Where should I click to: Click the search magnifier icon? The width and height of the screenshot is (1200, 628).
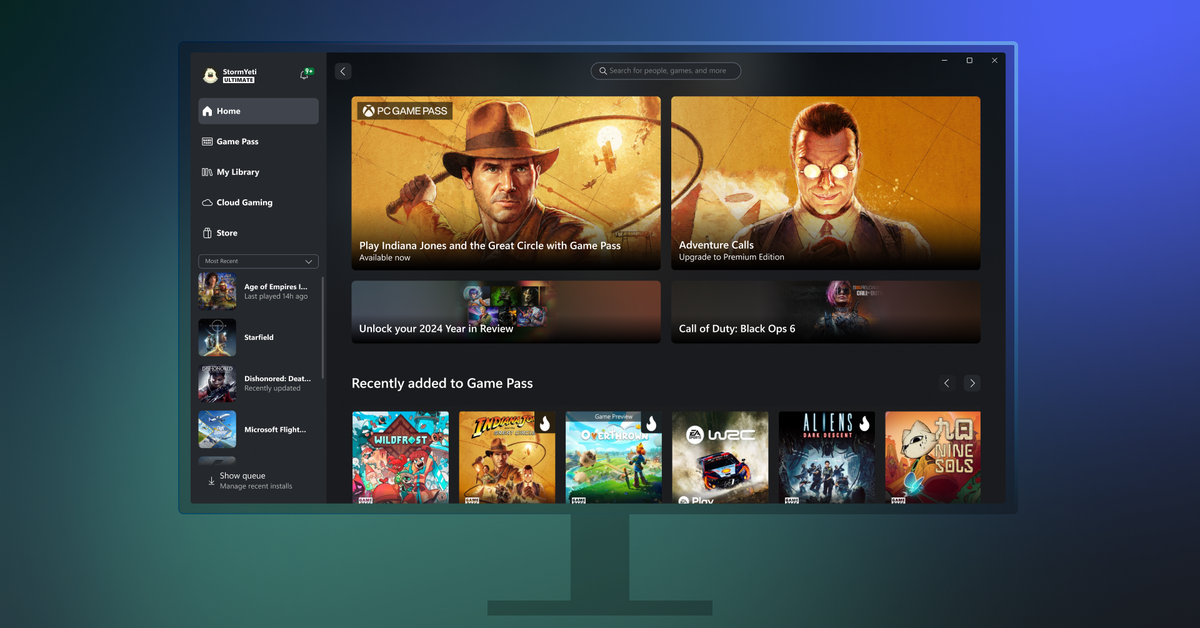click(602, 70)
